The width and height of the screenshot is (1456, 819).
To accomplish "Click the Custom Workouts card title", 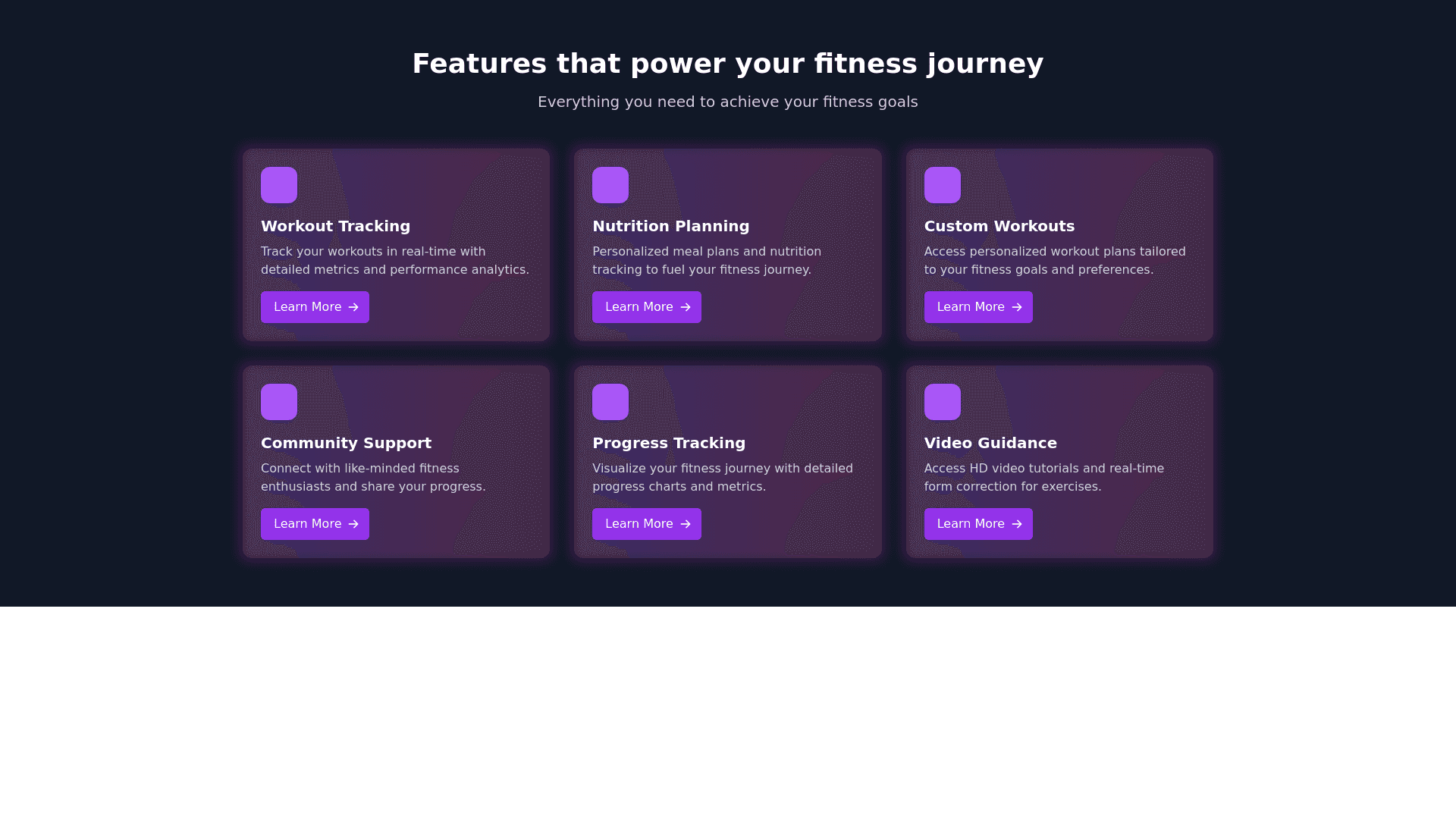I will [x=999, y=226].
